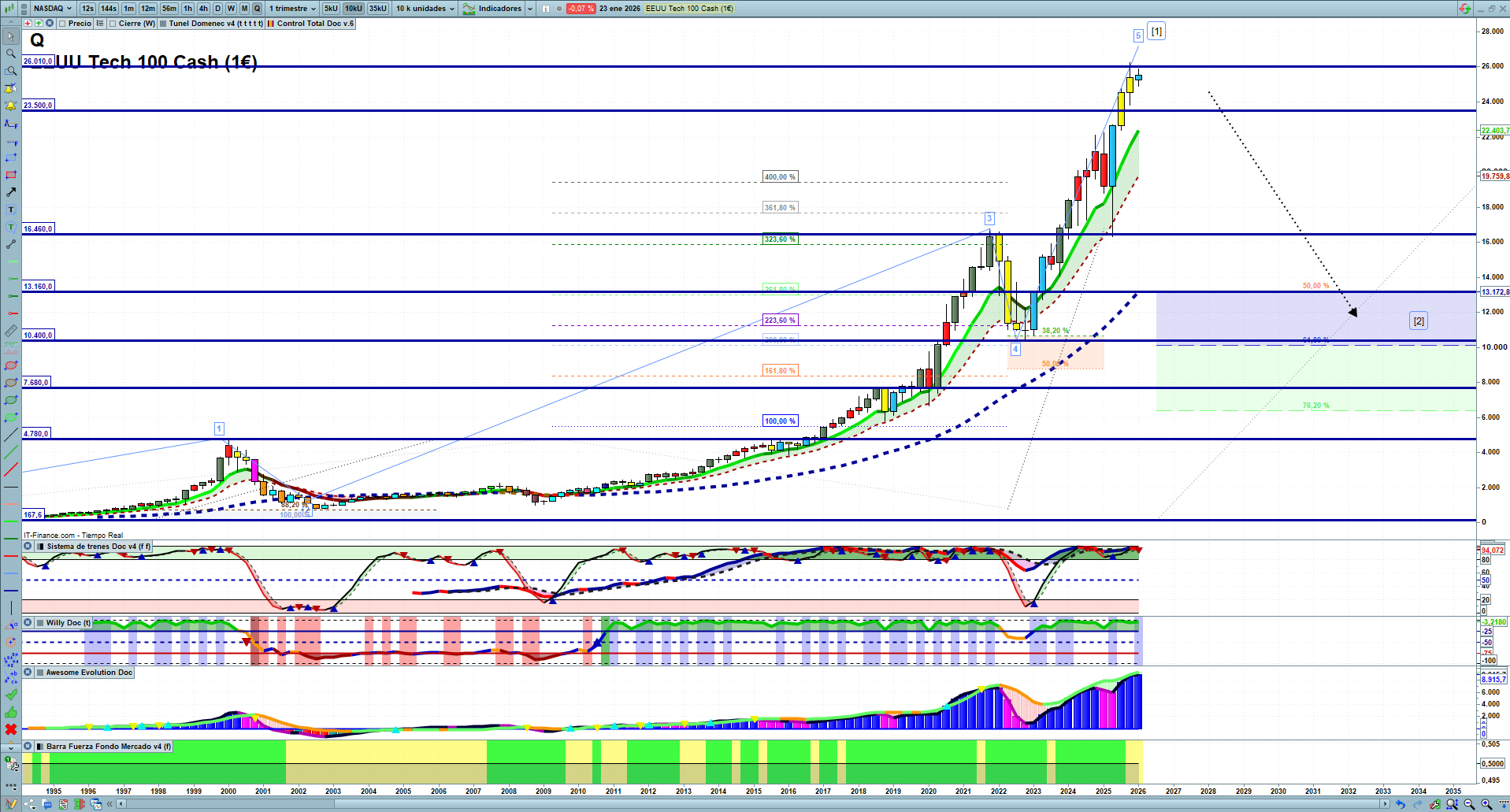
Task: Select the red ellipse drawing tool
Action: pos(11,365)
